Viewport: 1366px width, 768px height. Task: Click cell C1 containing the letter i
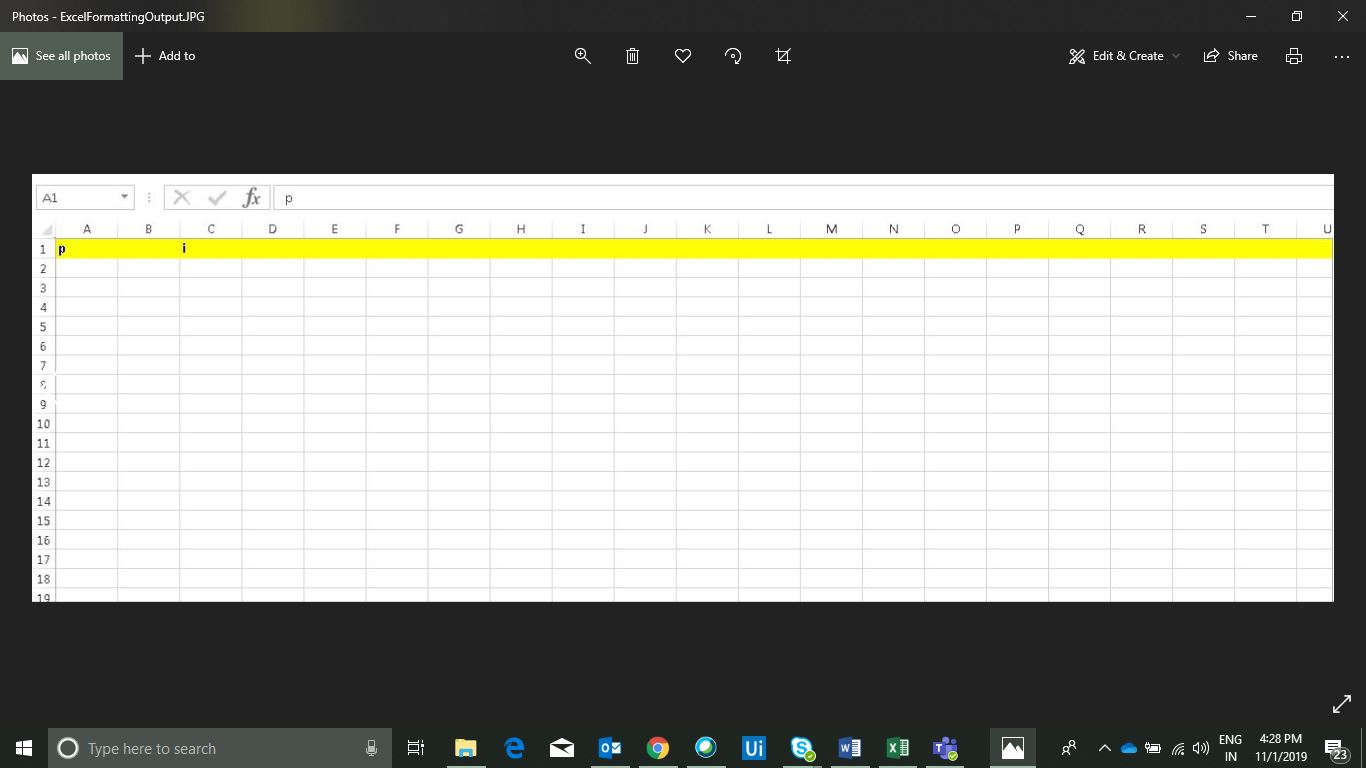[x=210, y=249]
